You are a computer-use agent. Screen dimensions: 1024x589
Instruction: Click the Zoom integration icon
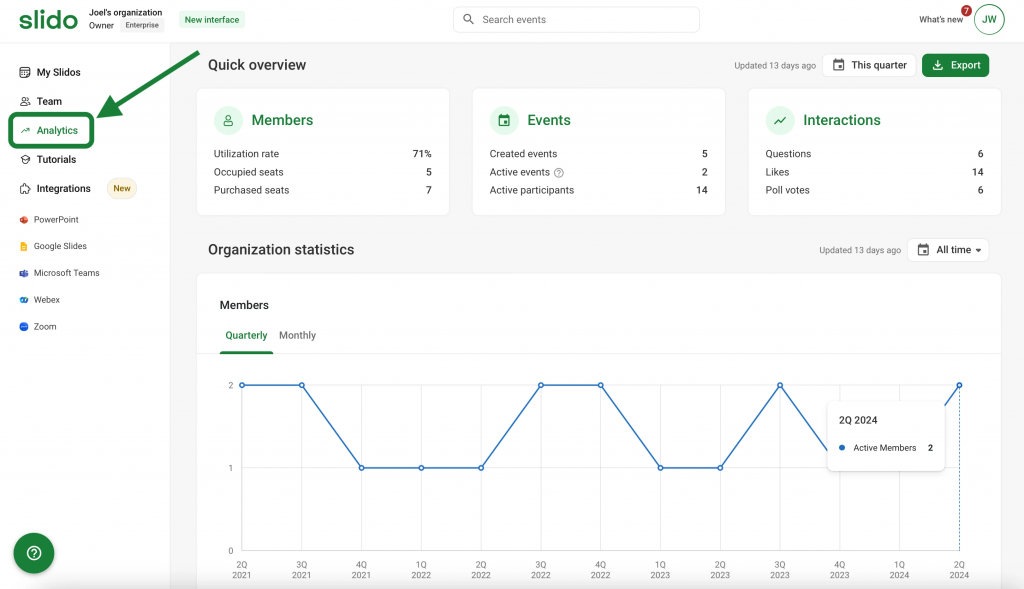pyautogui.click(x=24, y=326)
